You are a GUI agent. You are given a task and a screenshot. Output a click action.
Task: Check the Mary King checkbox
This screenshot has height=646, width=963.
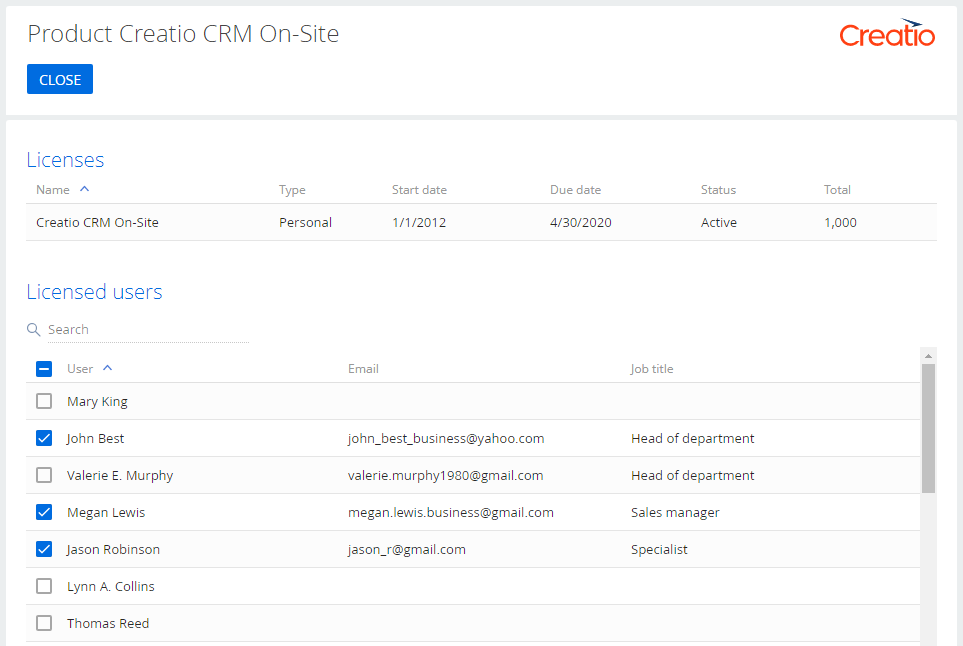click(x=44, y=401)
